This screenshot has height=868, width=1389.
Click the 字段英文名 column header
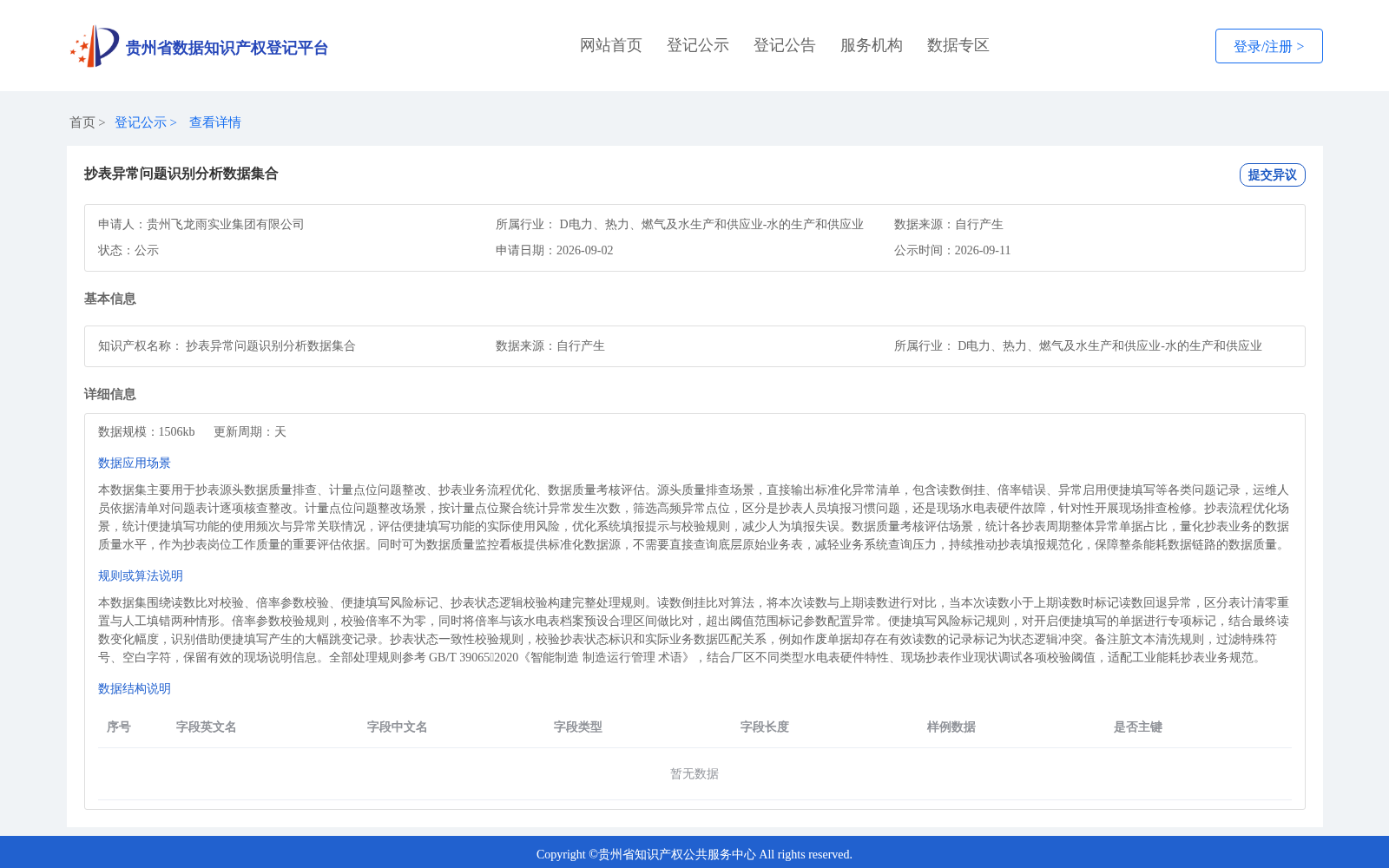tap(207, 727)
